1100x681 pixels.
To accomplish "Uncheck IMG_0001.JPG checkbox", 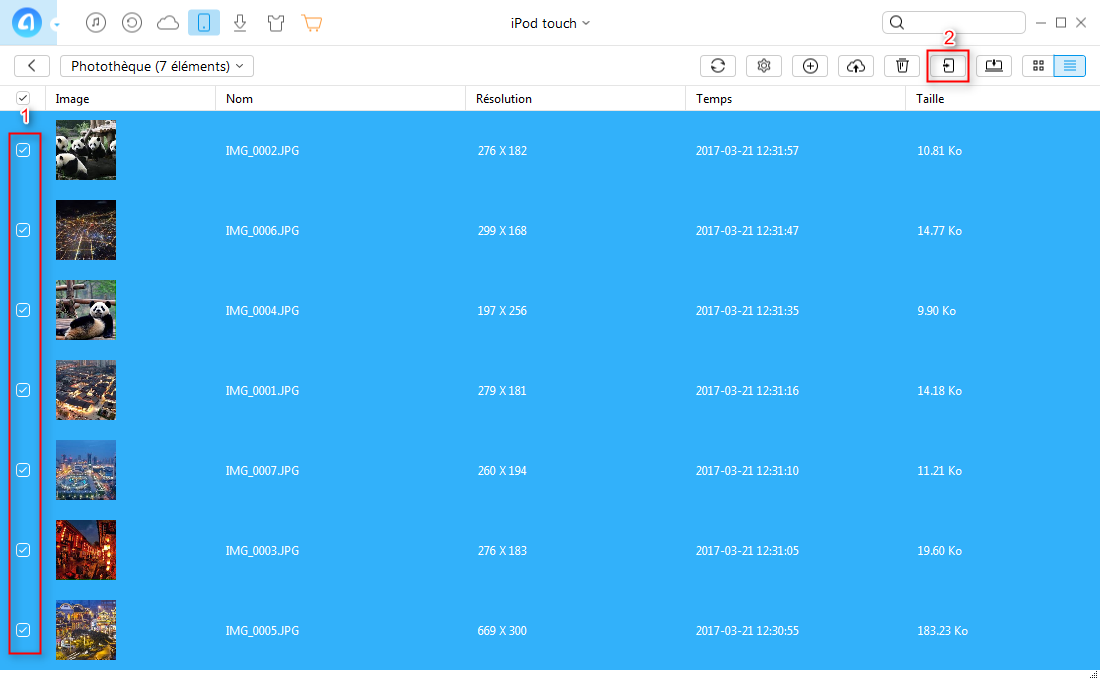I will [23, 390].
